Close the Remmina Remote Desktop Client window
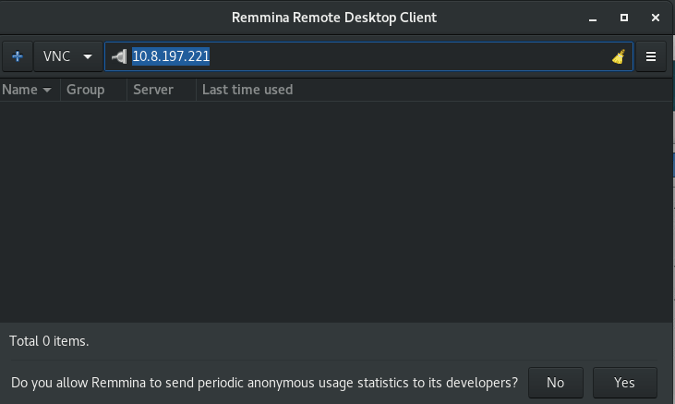Viewport: 675px width, 404px height. tap(653, 17)
